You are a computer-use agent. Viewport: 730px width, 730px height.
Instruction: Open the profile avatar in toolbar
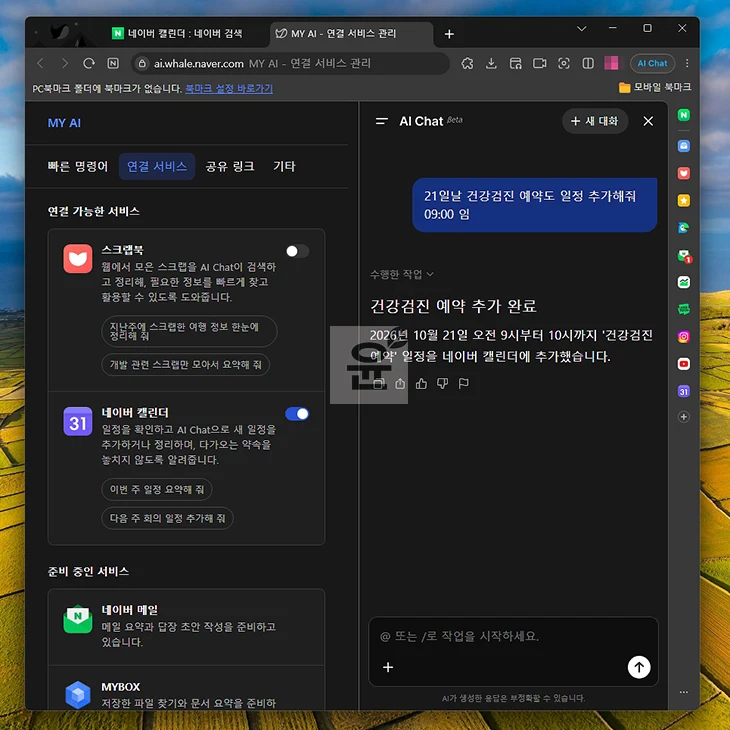611,63
